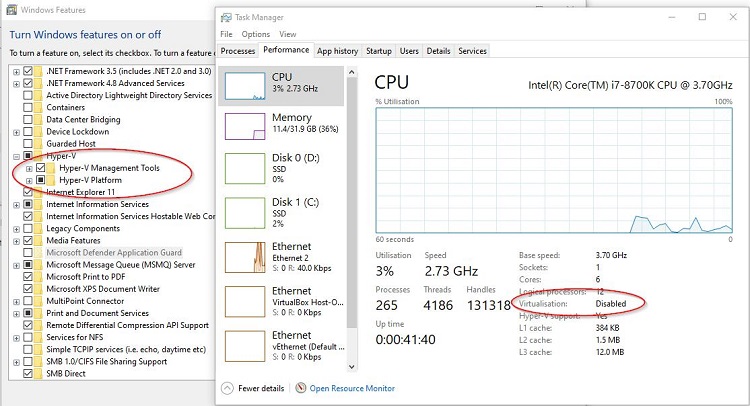Uncheck SMB Direct checkbox

28,373
